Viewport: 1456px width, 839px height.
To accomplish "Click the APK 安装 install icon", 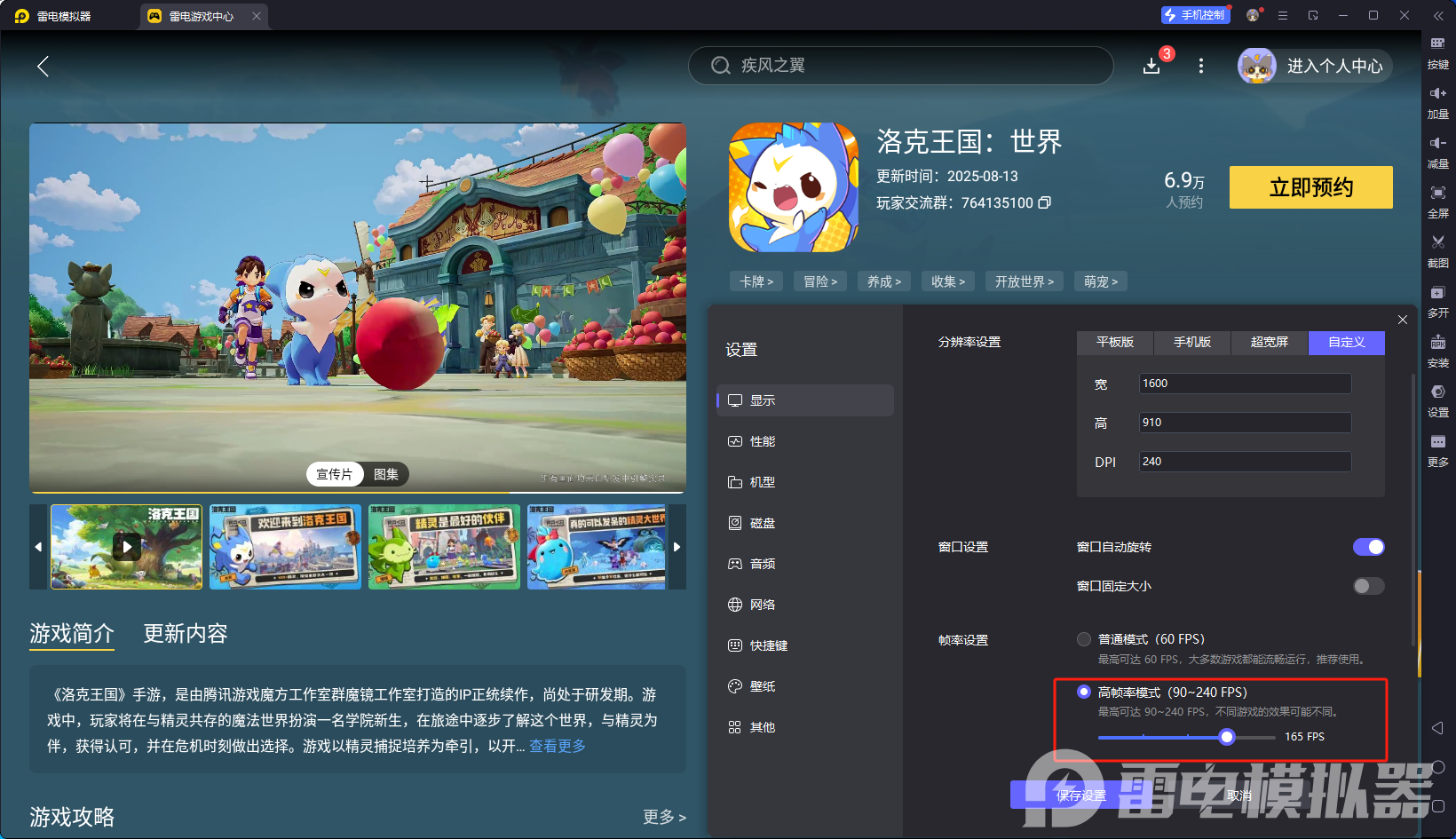I will [x=1438, y=351].
